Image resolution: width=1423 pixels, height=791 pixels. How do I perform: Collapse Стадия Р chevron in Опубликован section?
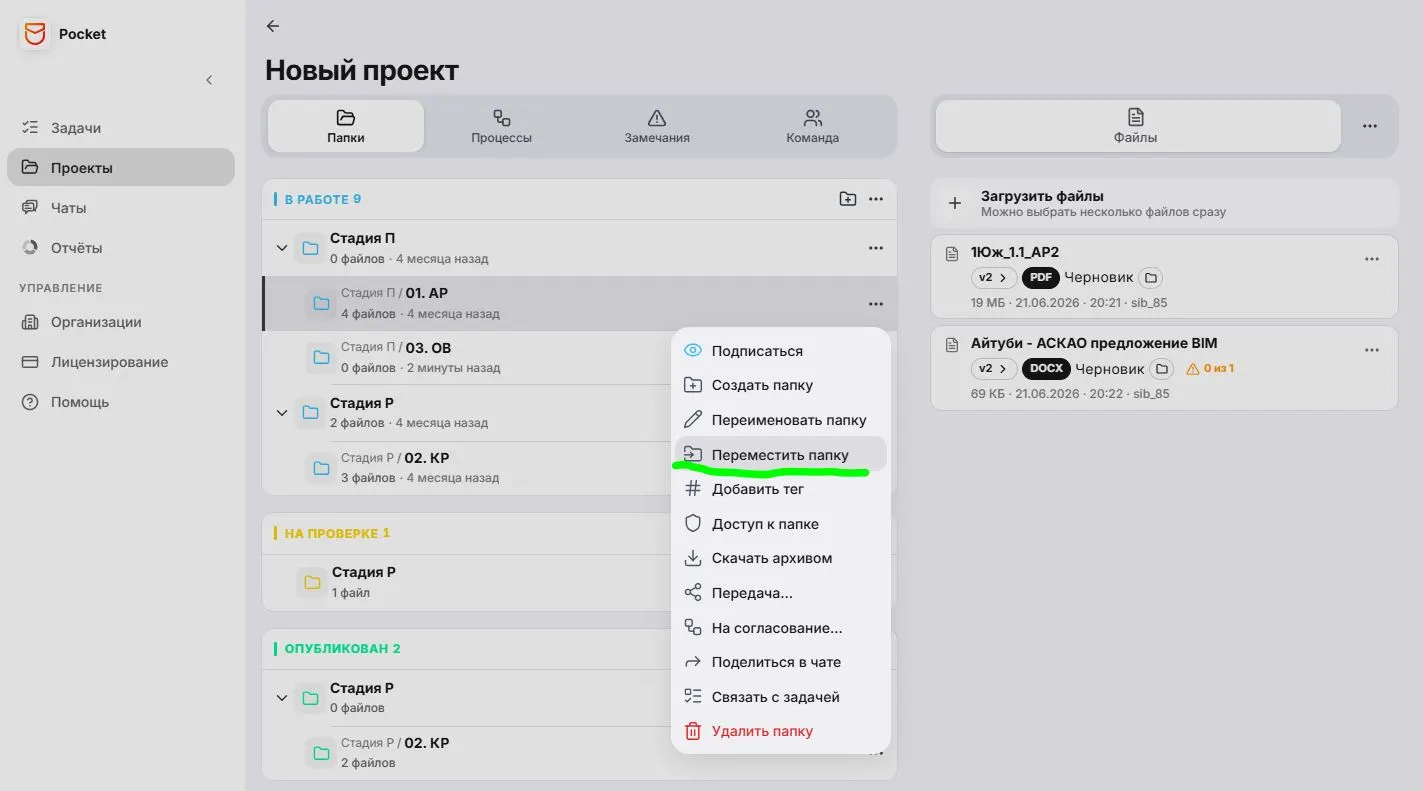point(282,698)
